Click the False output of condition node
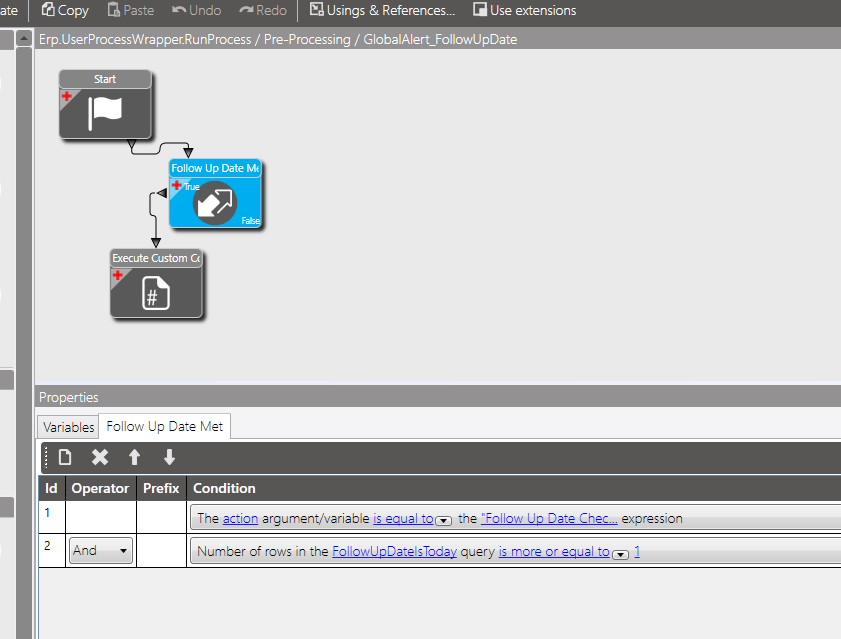 point(250,221)
